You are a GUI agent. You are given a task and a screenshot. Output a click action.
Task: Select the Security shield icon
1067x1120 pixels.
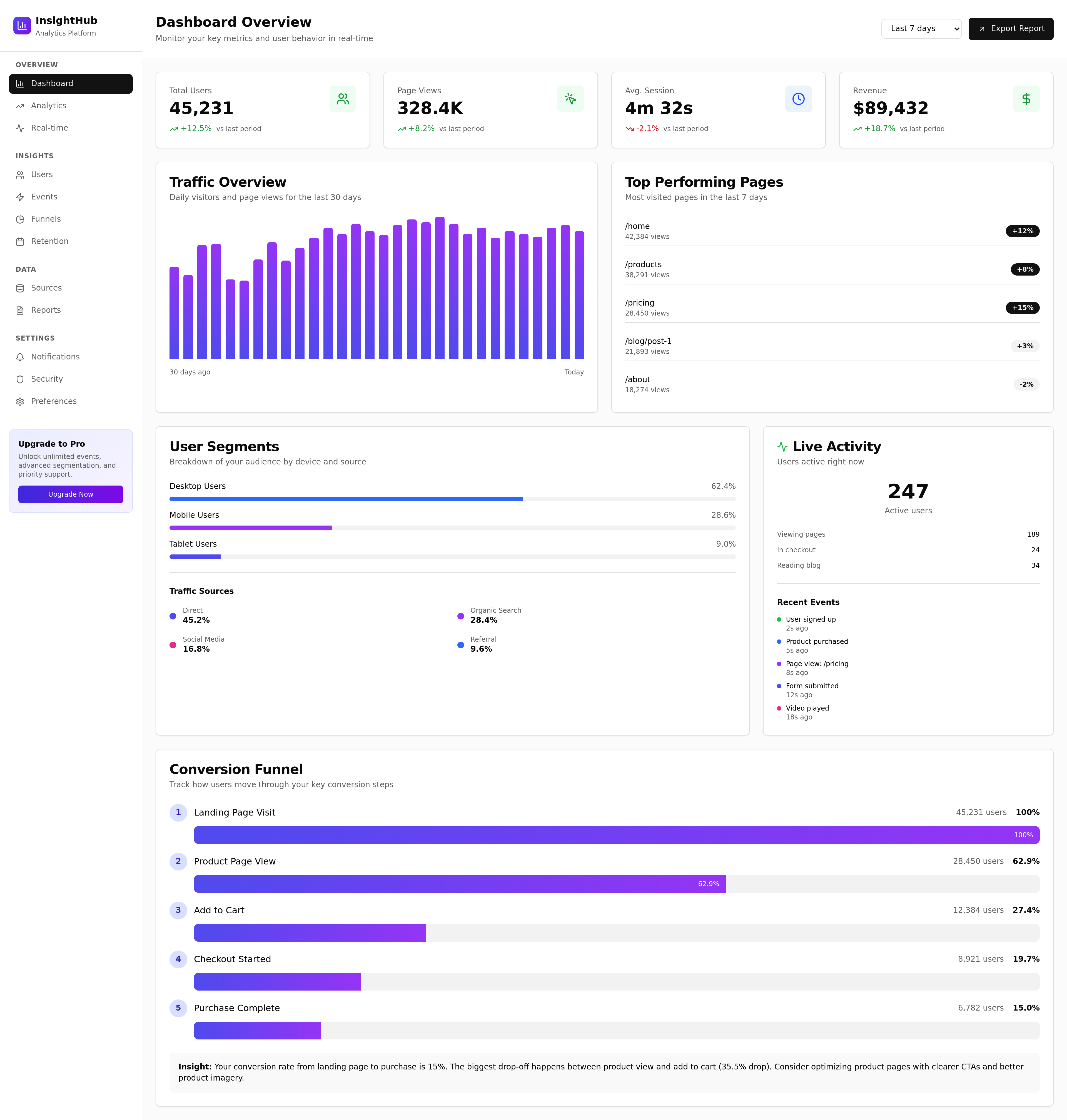click(21, 379)
